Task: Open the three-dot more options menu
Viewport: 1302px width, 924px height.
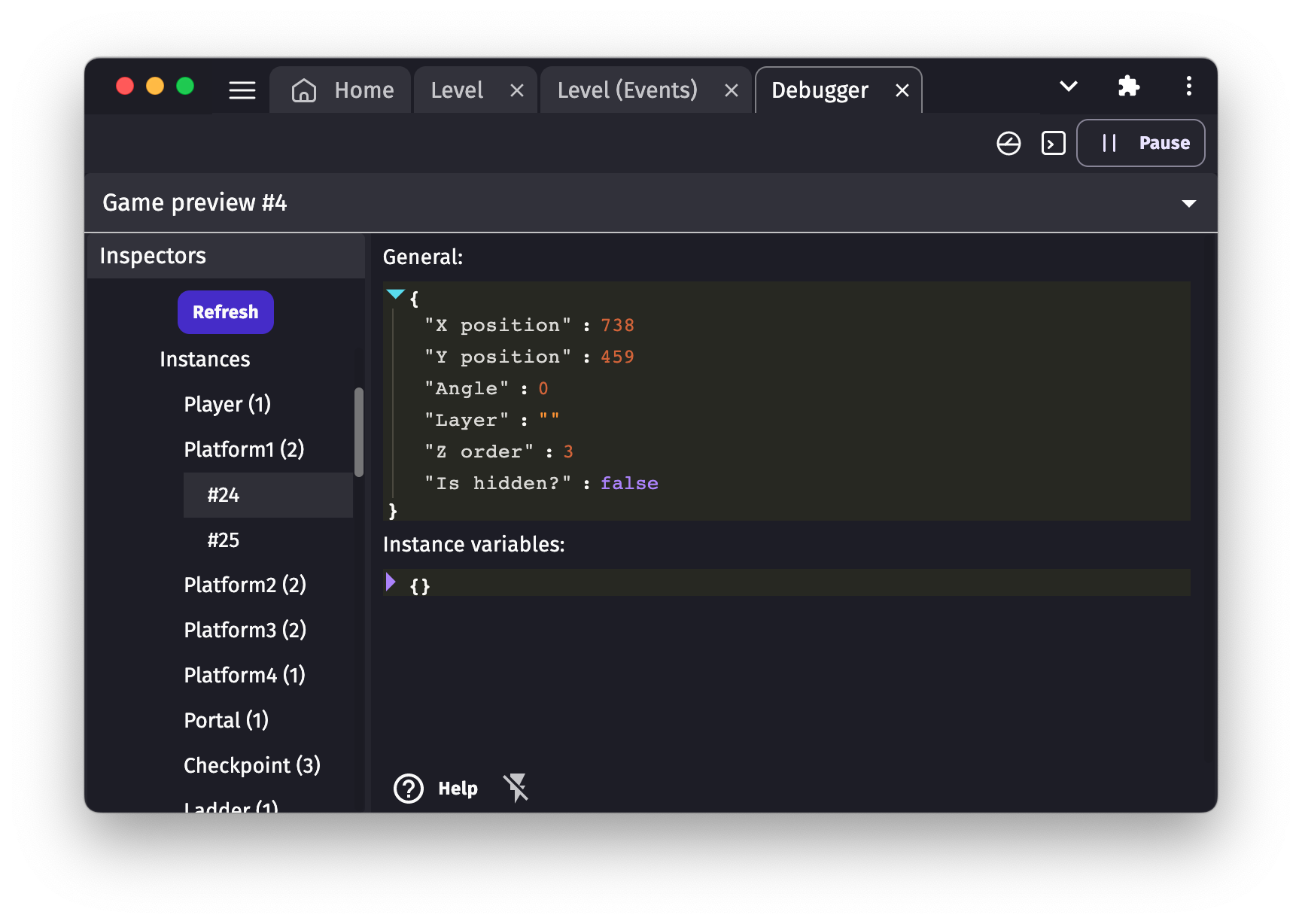Action: point(1188,87)
